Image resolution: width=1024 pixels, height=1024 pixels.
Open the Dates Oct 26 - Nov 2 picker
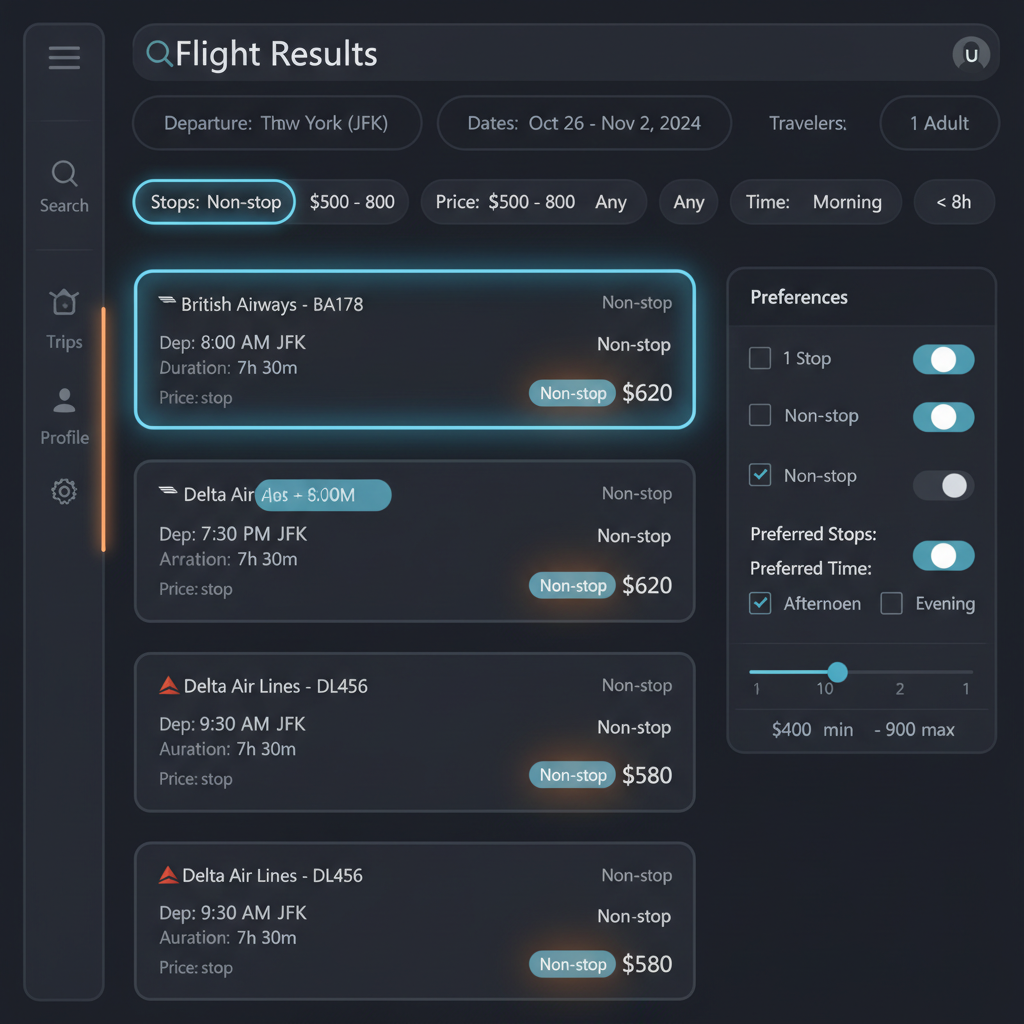(x=584, y=123)
